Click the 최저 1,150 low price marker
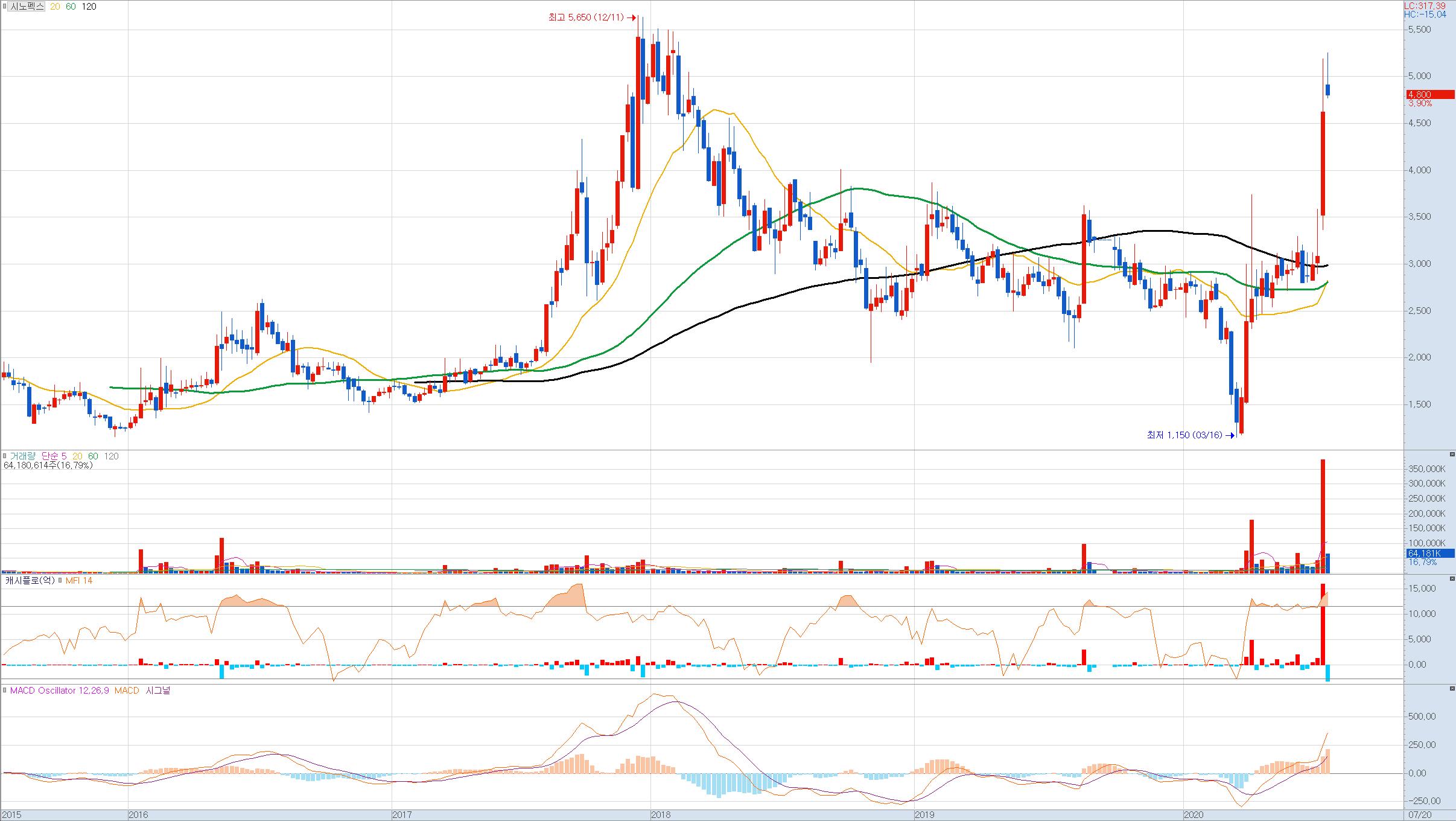This screenshot has width=1456, height=821. click(x=1184, y=435)
